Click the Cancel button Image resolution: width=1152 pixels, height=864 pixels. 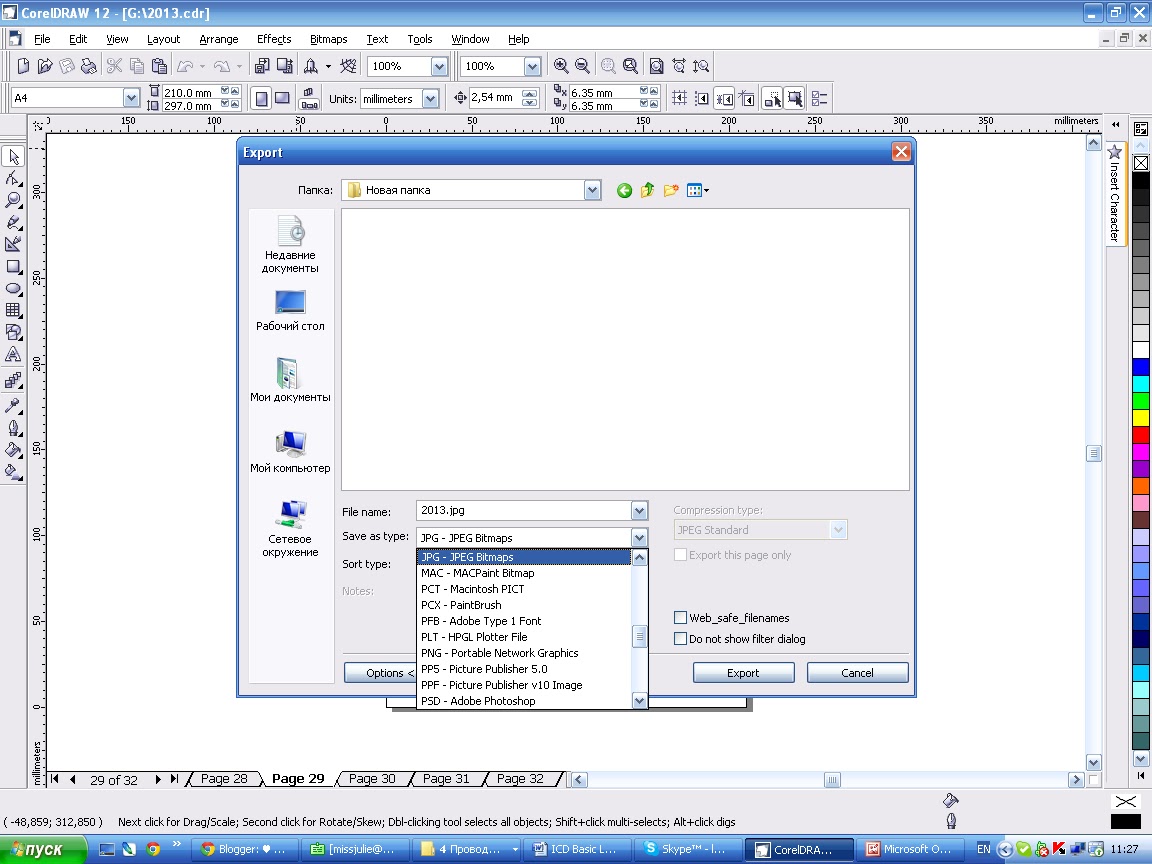(x=857, y=673)
